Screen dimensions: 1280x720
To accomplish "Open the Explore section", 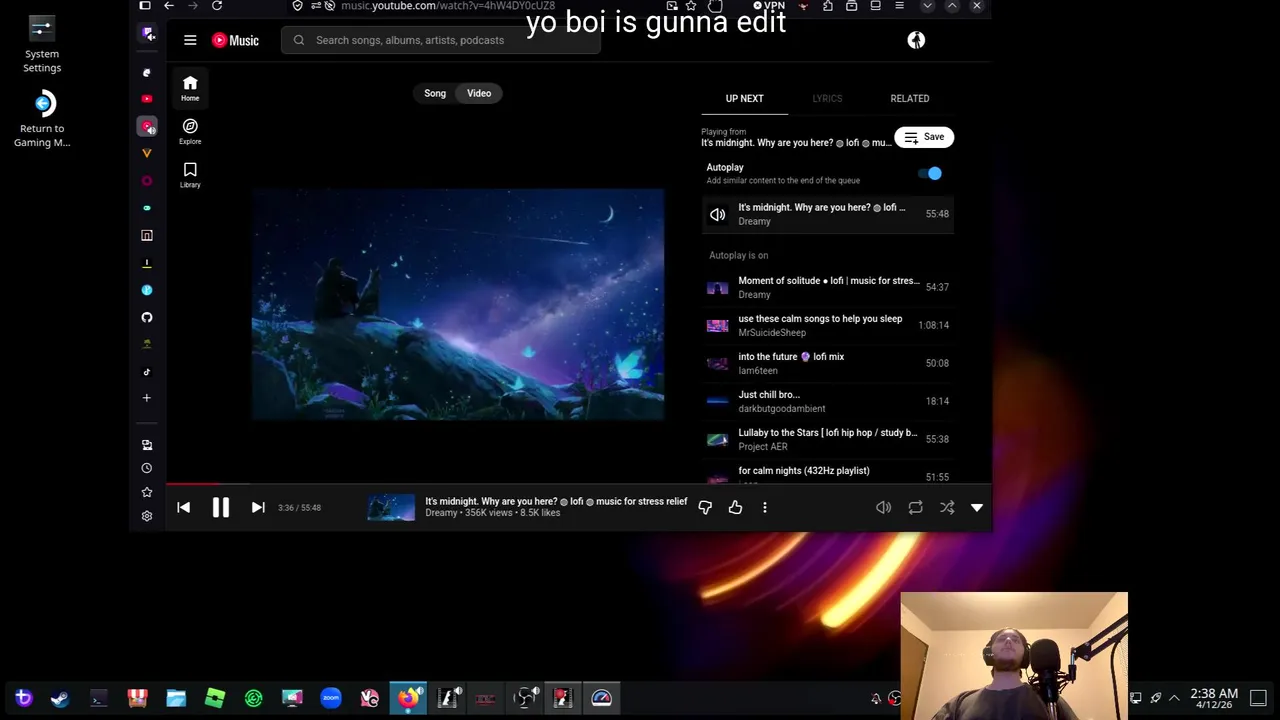I will coord(190,131).
